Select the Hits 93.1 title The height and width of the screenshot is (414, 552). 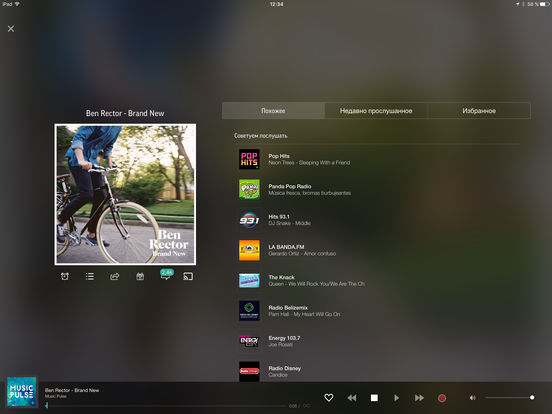point(279,217)
